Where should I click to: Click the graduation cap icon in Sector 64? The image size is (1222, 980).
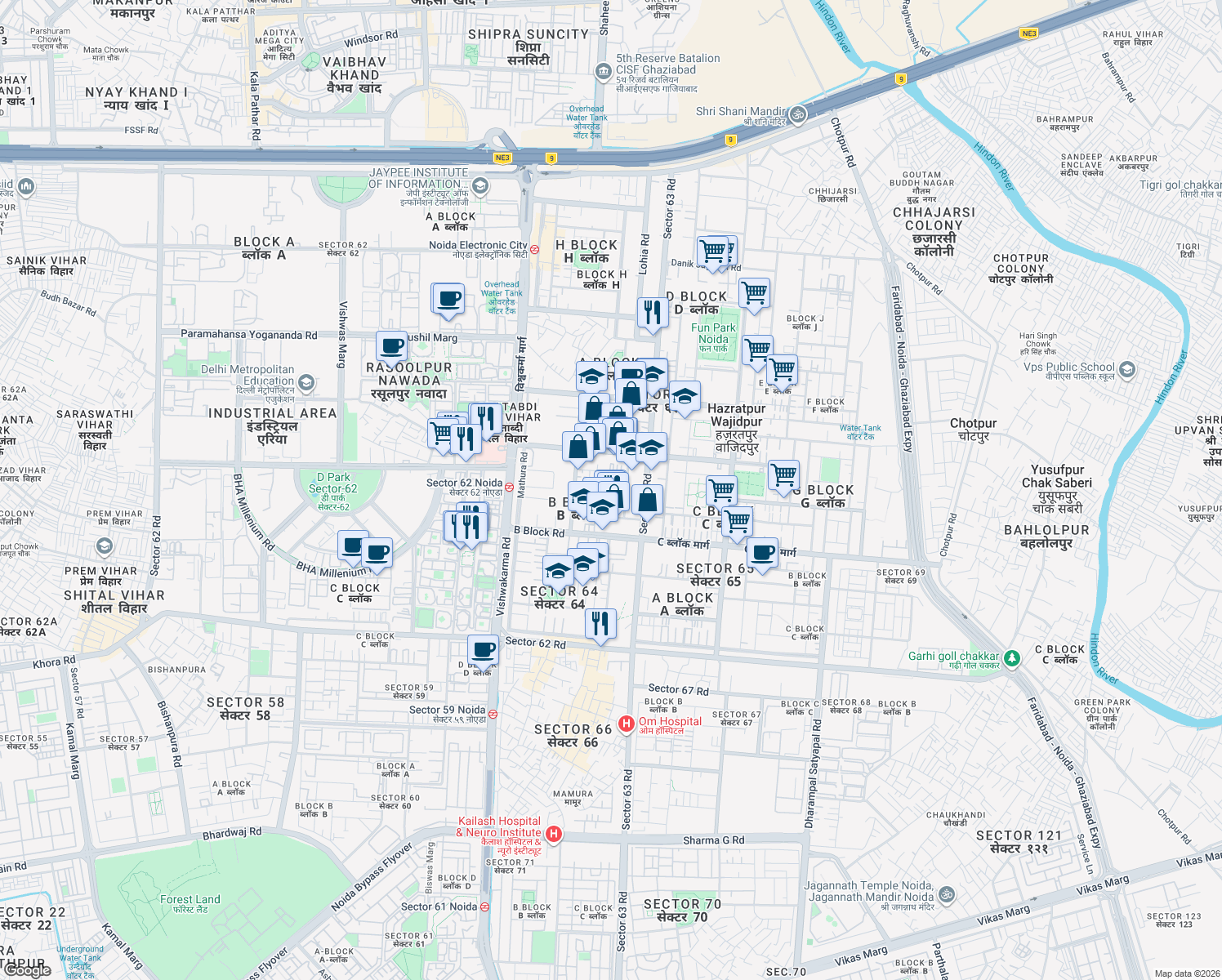click(x=557, y=572)
